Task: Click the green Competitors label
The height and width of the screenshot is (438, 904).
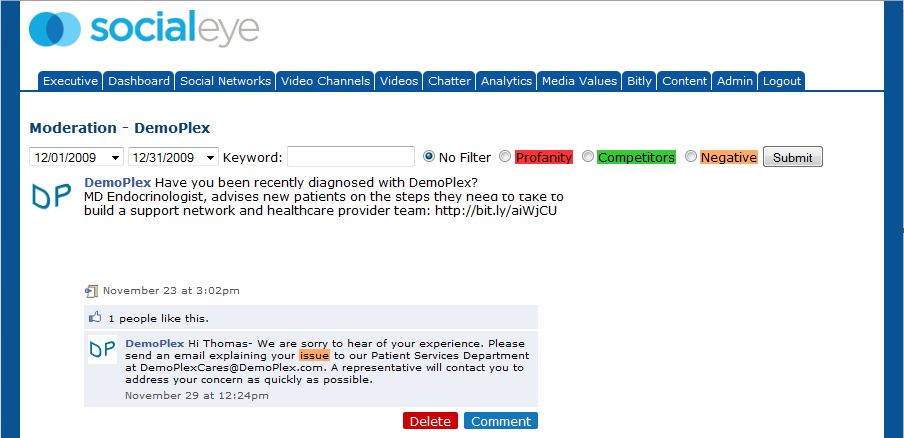Action: pos(636,157)
